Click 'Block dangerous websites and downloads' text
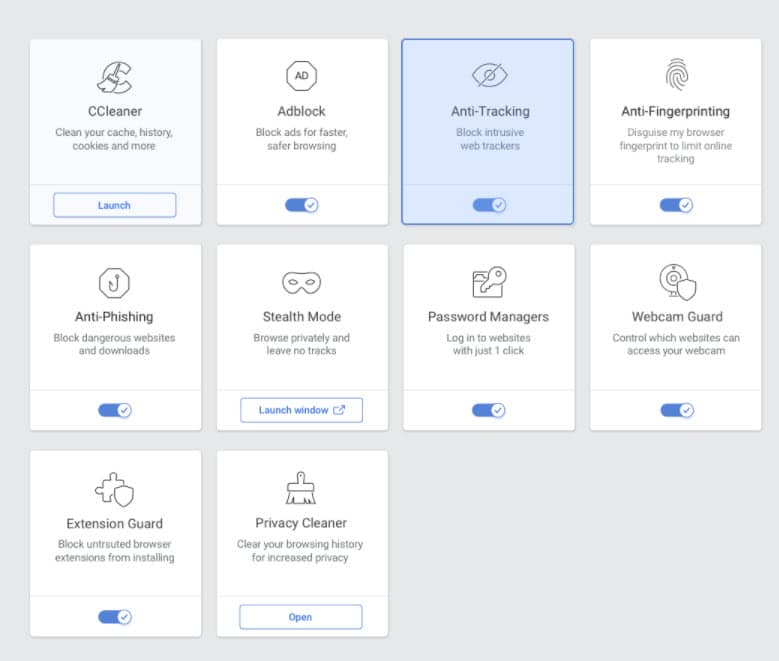 [x=114, y=344]
